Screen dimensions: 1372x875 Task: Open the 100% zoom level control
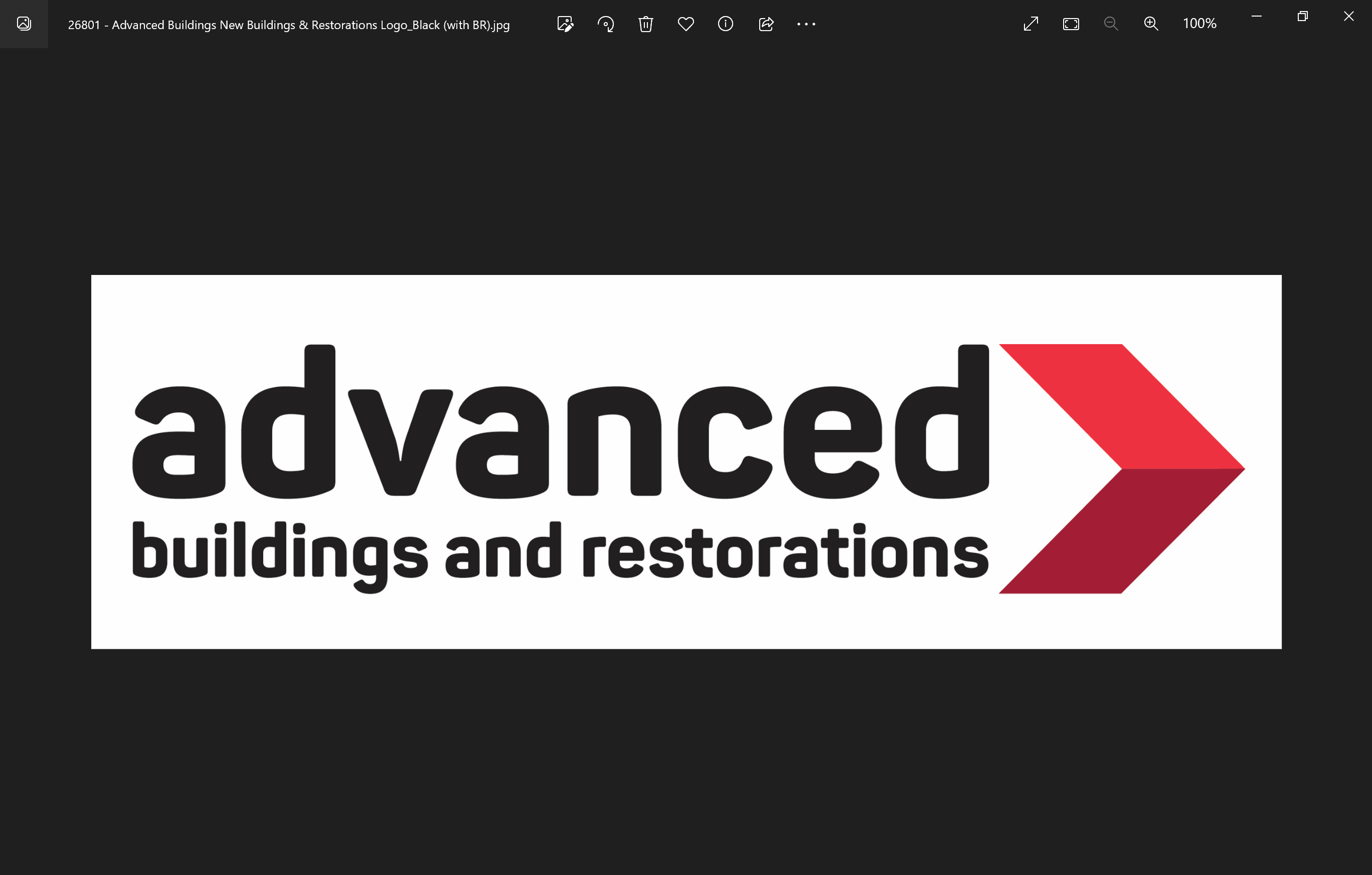tap(1199, 24)
